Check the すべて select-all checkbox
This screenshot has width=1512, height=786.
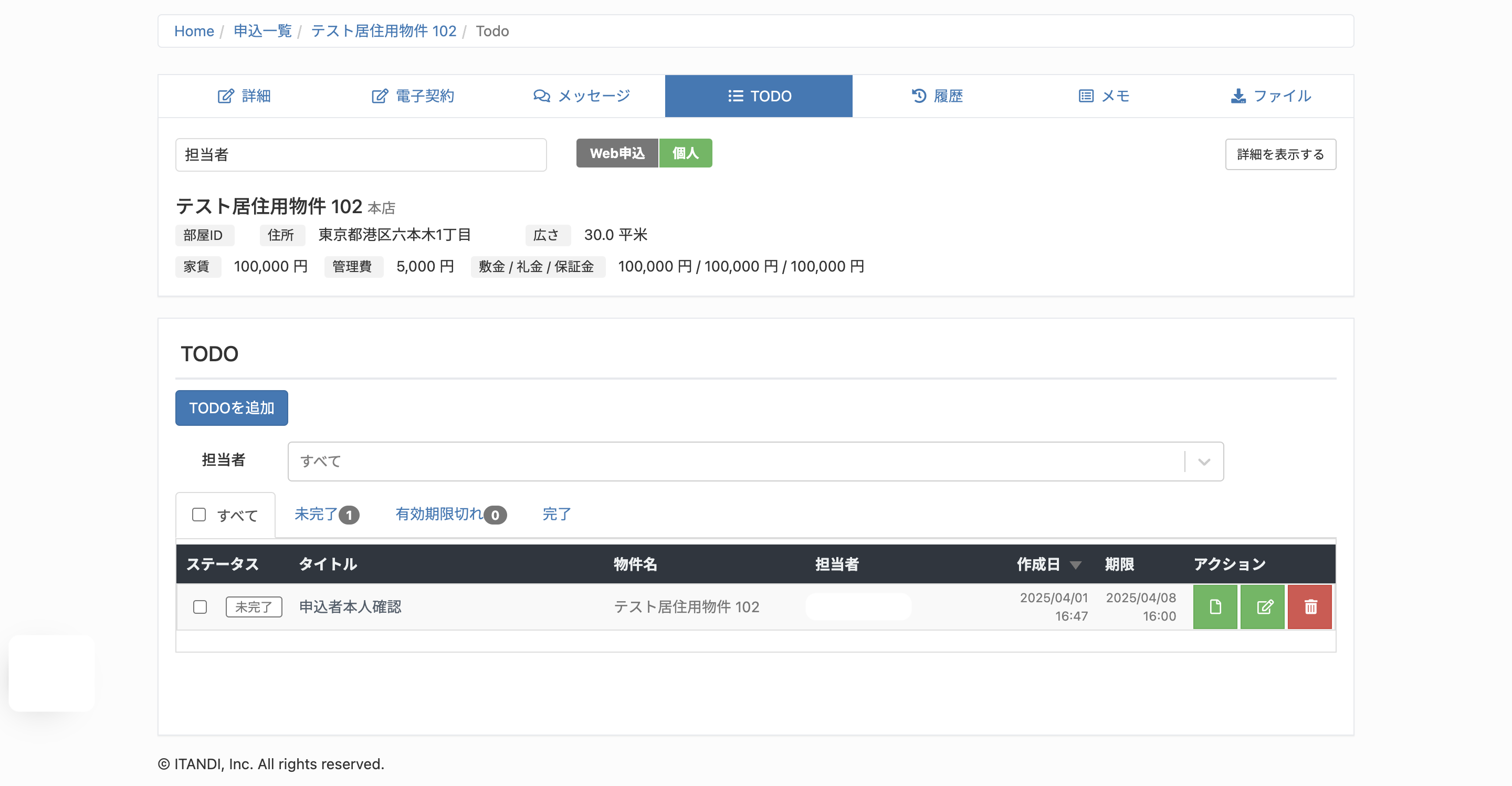199,515
